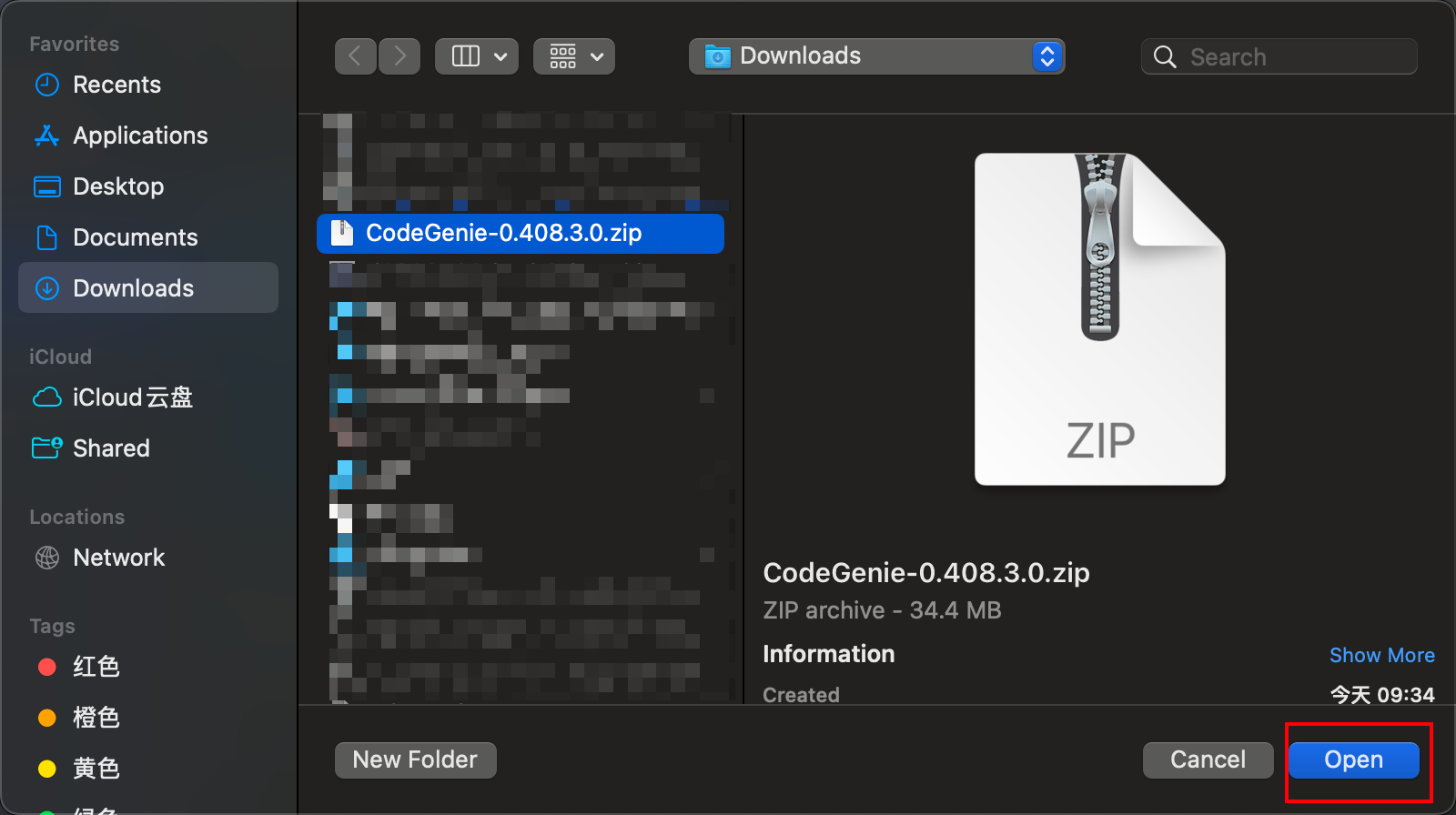Open iCloud云盘 location

(148, 397)
